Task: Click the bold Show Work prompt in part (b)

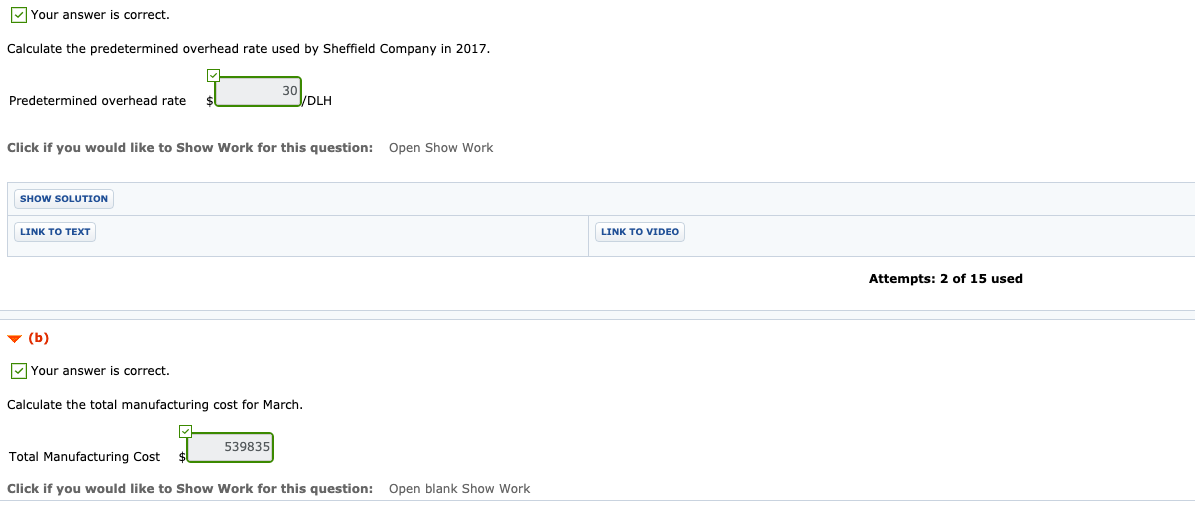Action: pos(190,489)
